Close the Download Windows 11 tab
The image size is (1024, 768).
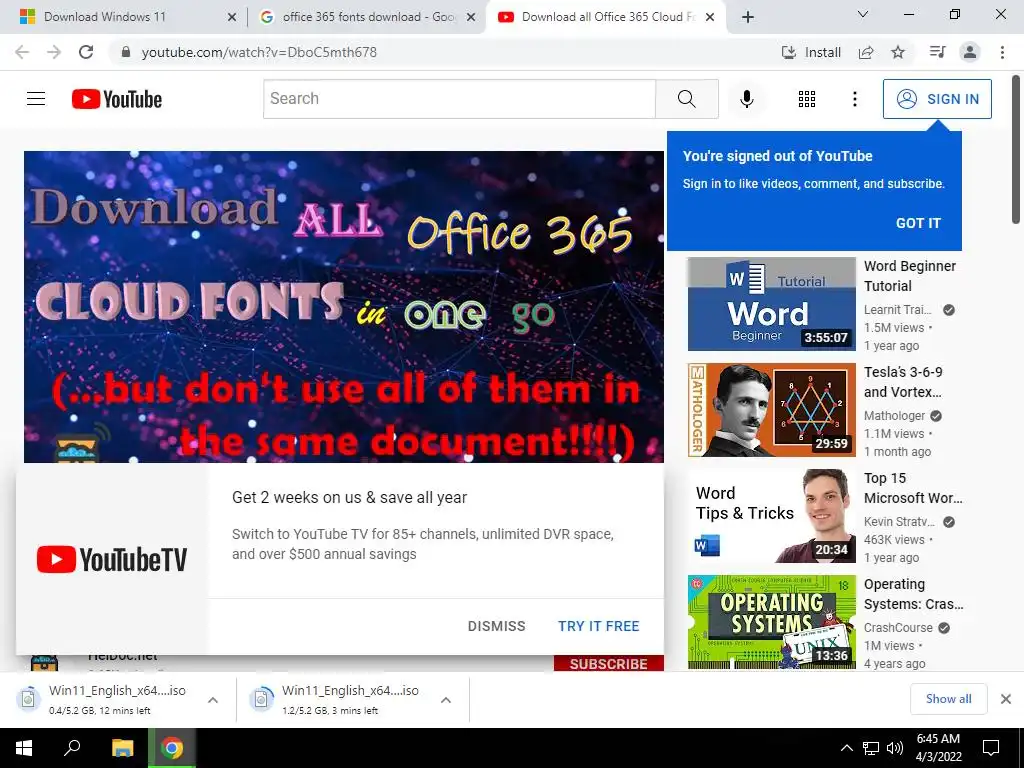(231, 17)
